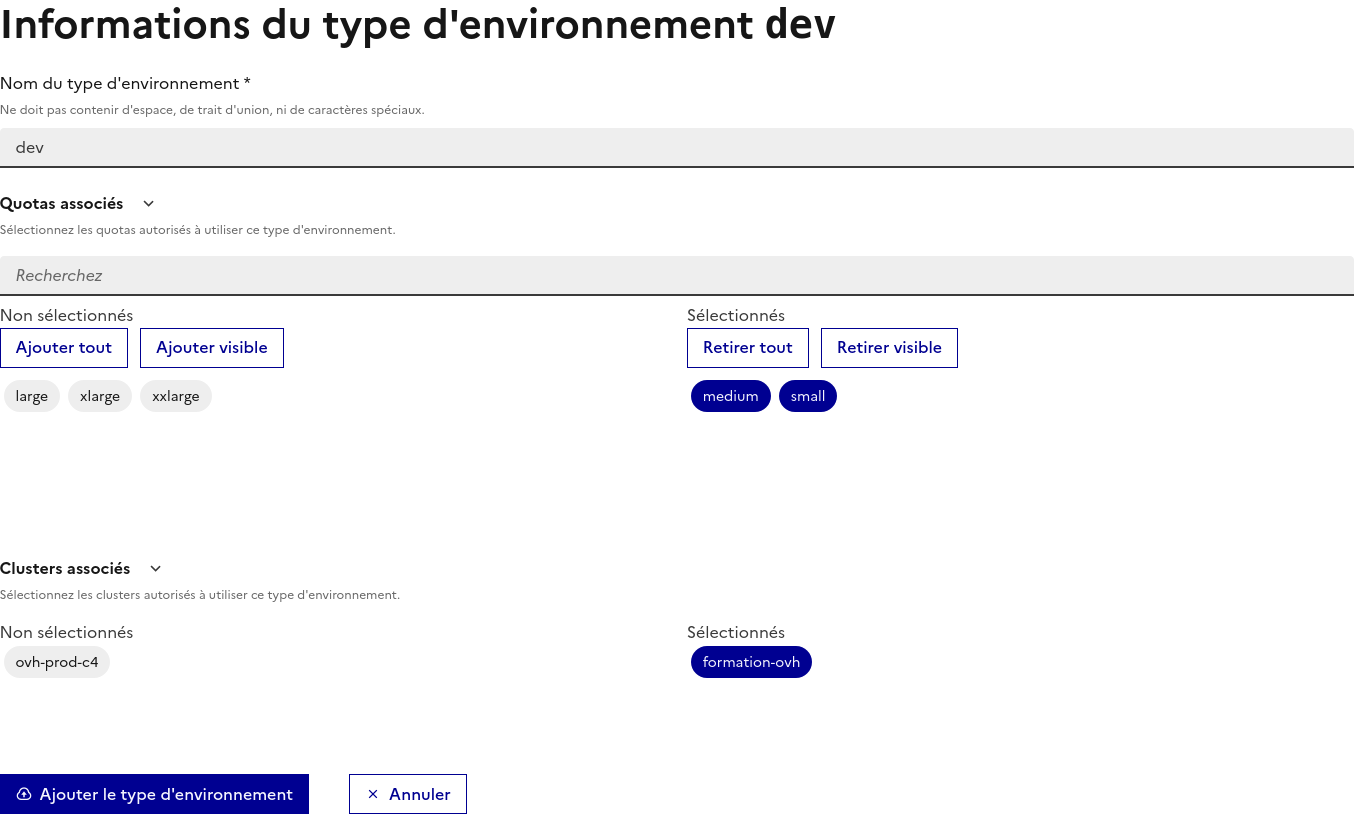1354x814 pixels.
Task: Click the X icon beside Annuler
Action: 373,794
